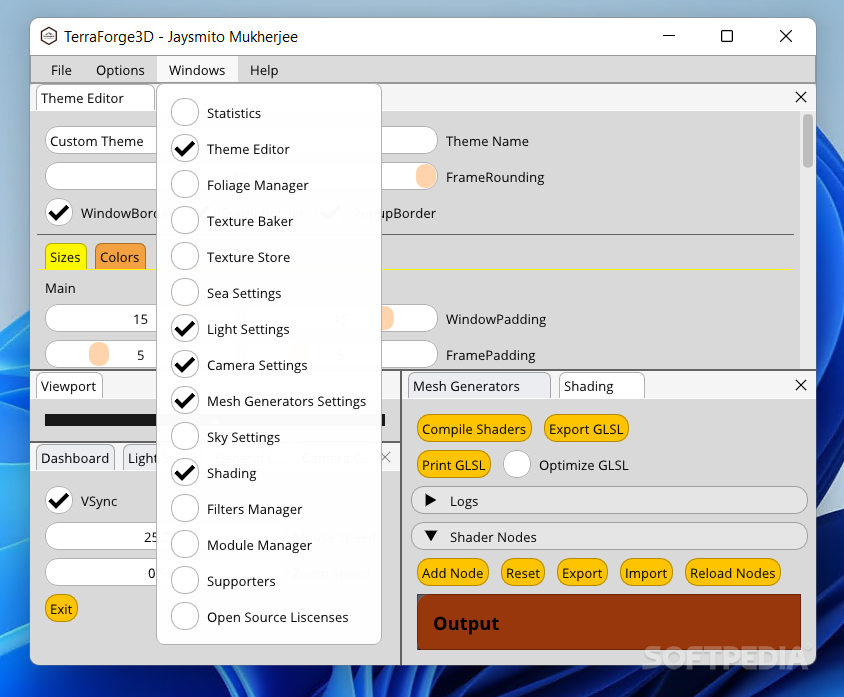Click Add Node button
844x697 pixels.
click(453, 573)
